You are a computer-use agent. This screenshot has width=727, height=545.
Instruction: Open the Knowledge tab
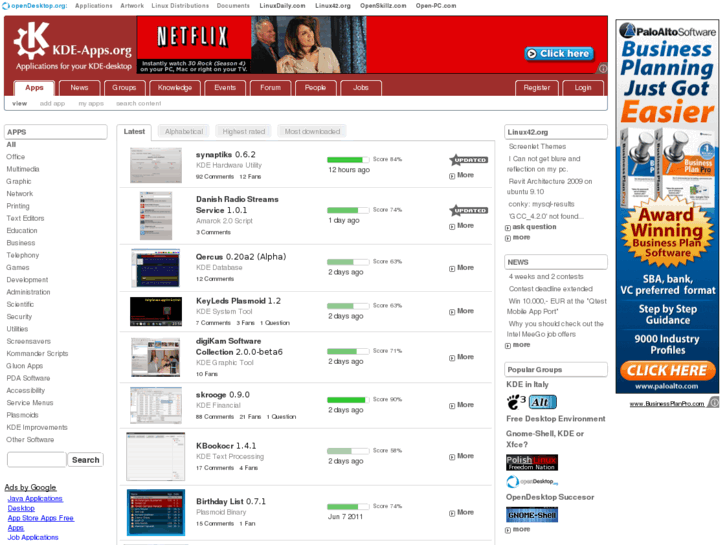[175, 88]
